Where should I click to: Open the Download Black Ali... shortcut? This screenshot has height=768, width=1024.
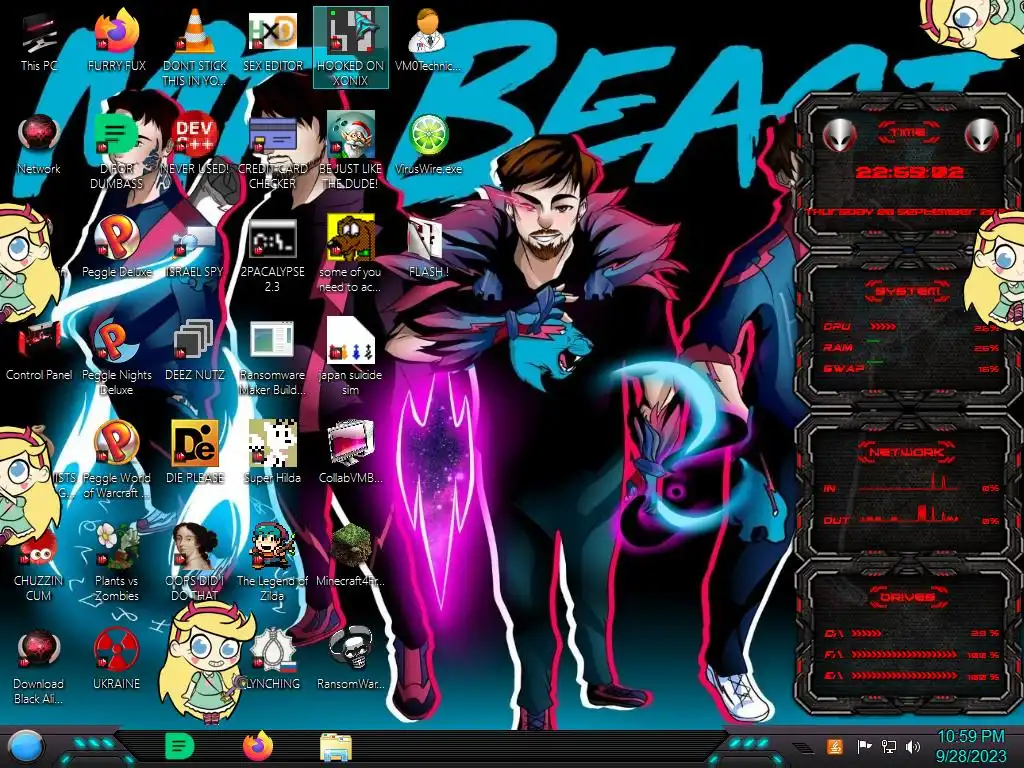pyautogui.click(x=39, y=666)
